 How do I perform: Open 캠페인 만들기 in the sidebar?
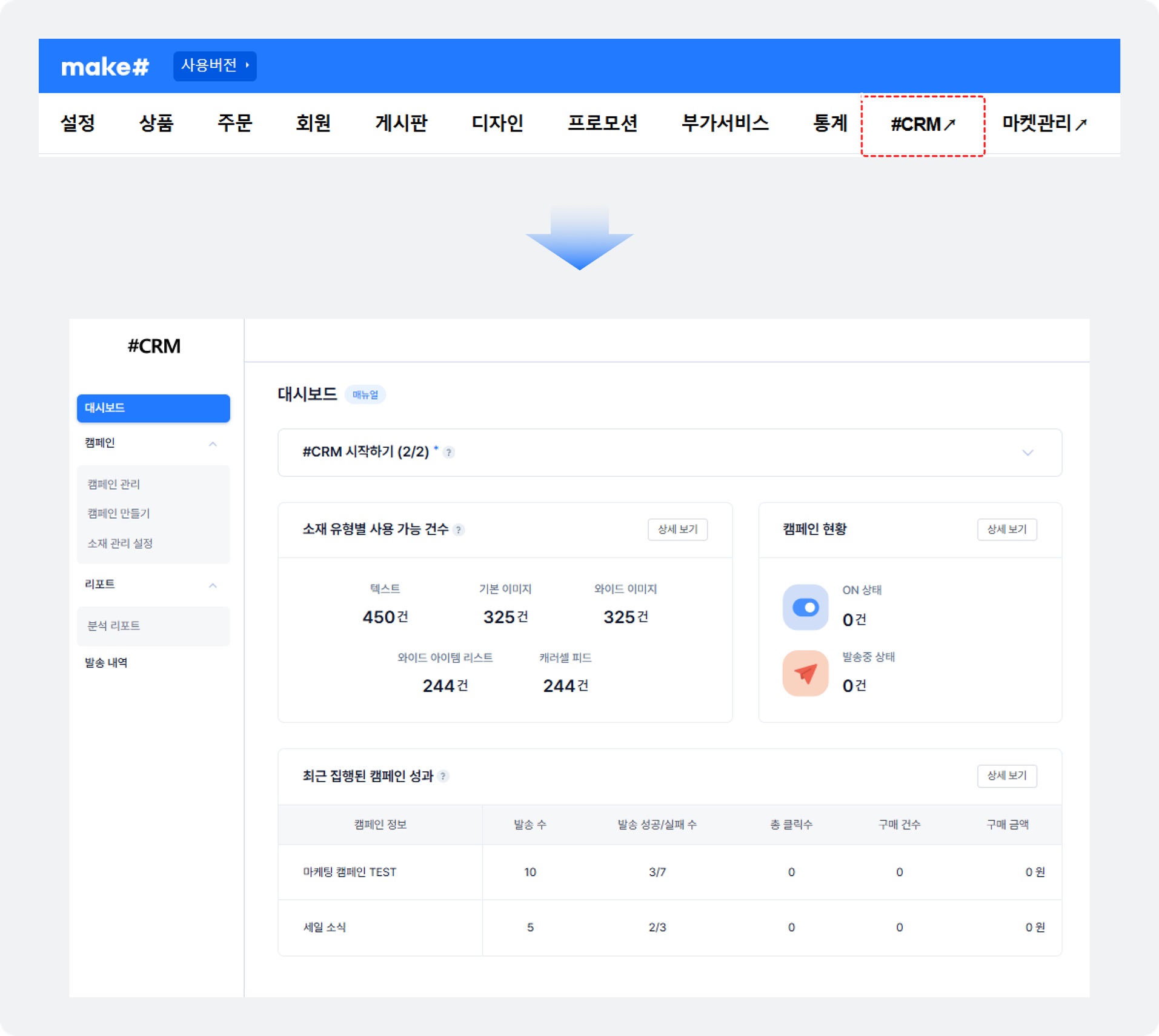[x=119, y=513]
